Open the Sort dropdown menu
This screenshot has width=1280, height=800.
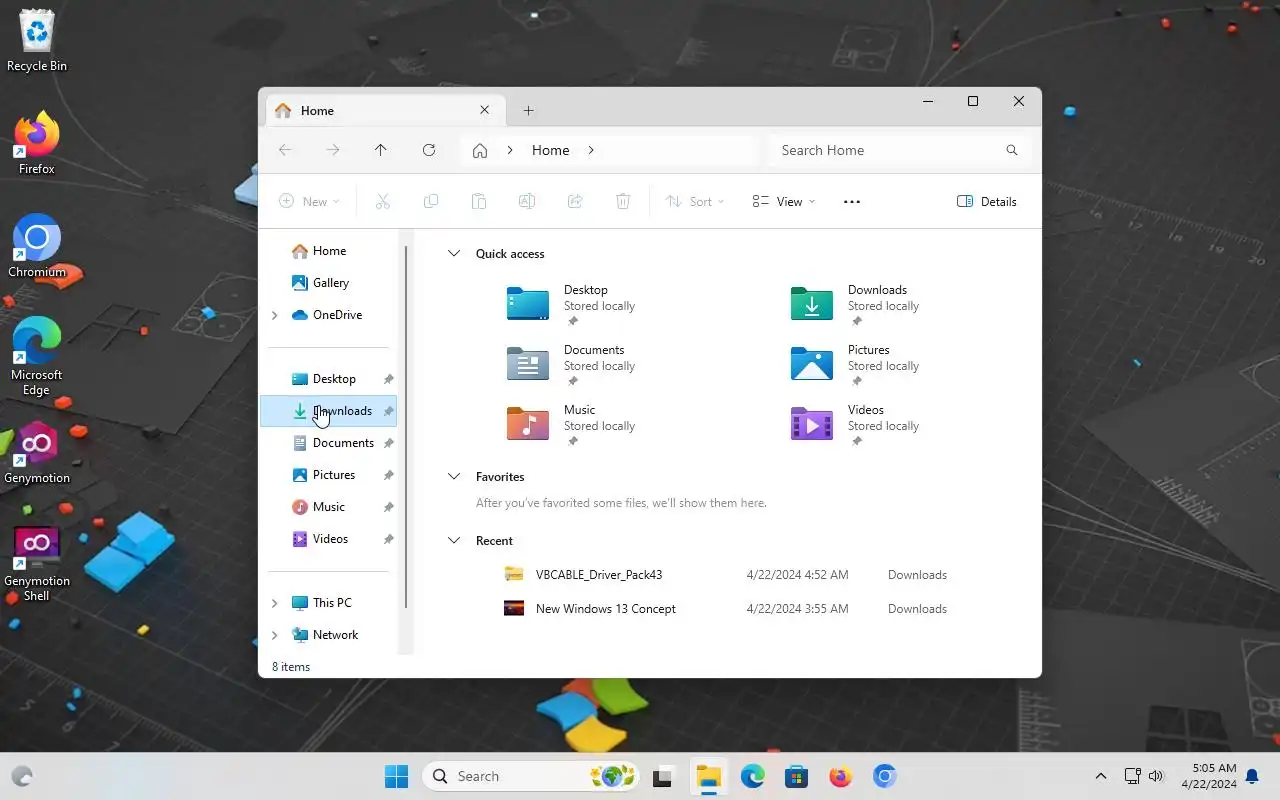point(695,201)
